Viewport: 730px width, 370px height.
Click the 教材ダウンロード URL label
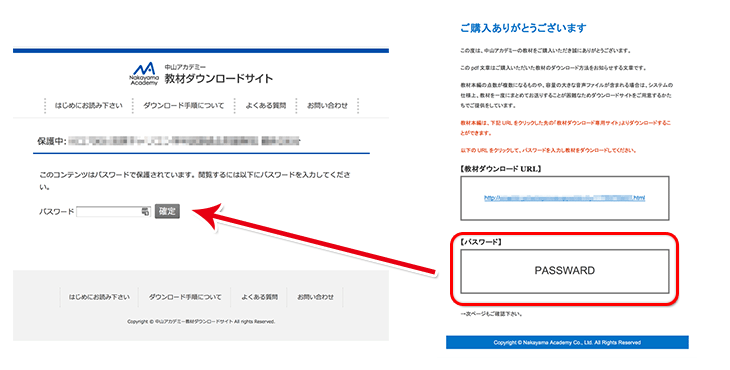pyautogui.click(x=500, y=169)
